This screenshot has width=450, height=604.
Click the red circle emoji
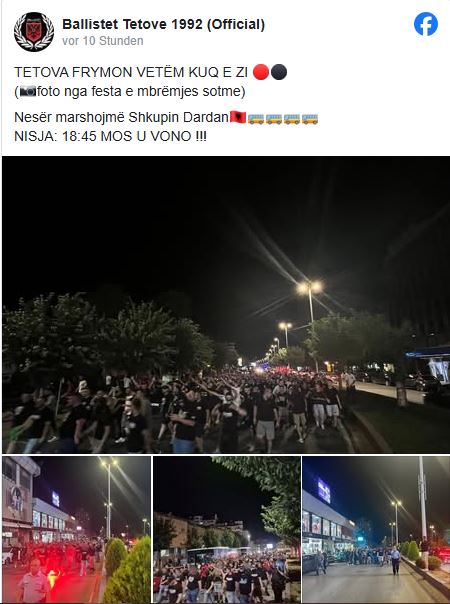[x=261, y=72]
